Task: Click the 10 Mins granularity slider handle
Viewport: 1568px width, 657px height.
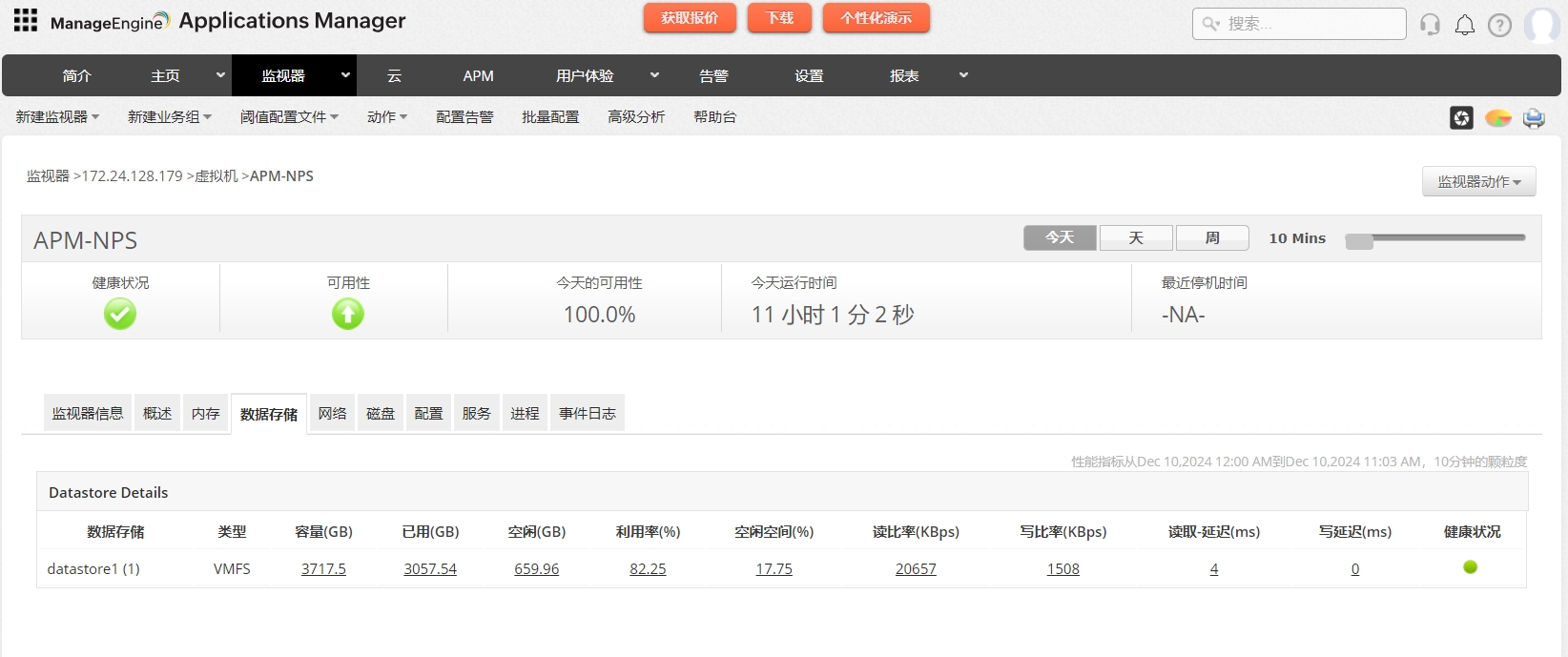Action: click(x=1359, y=241)
